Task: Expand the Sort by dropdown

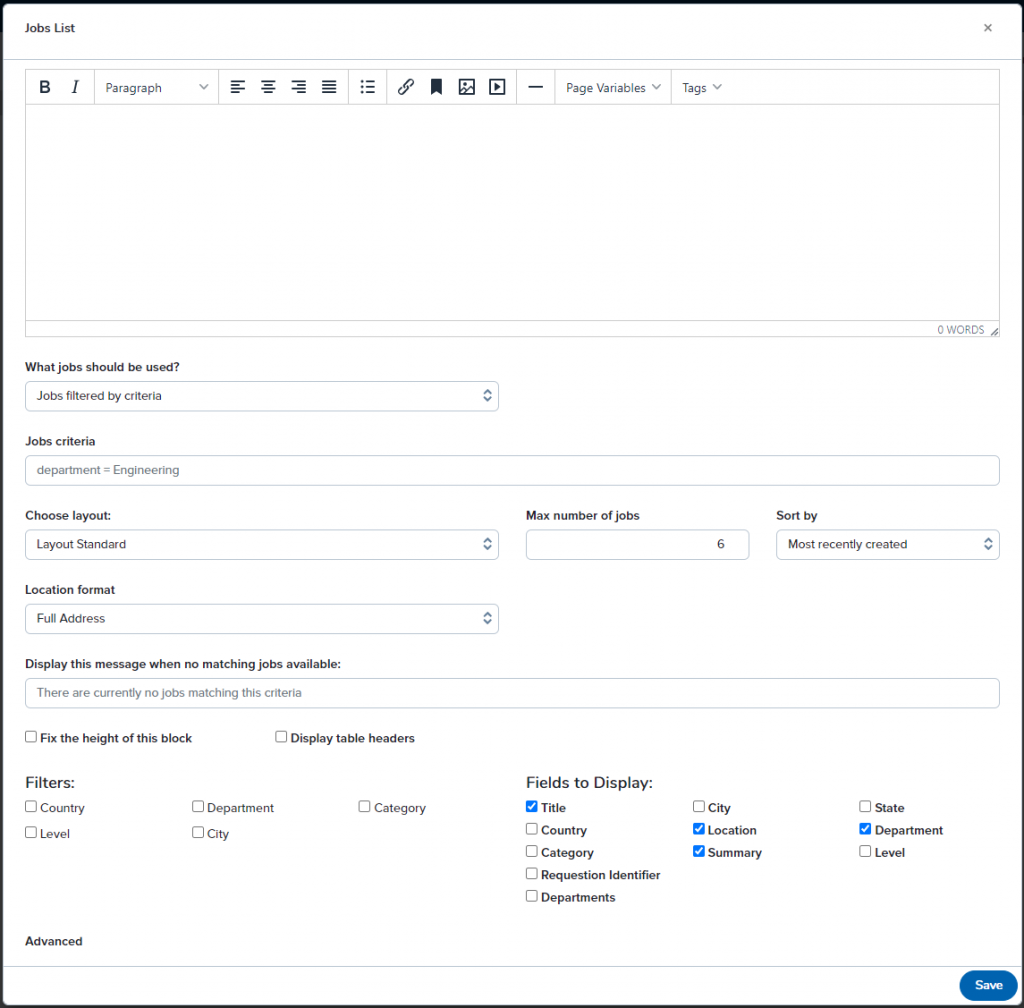Action: [887, 545]
